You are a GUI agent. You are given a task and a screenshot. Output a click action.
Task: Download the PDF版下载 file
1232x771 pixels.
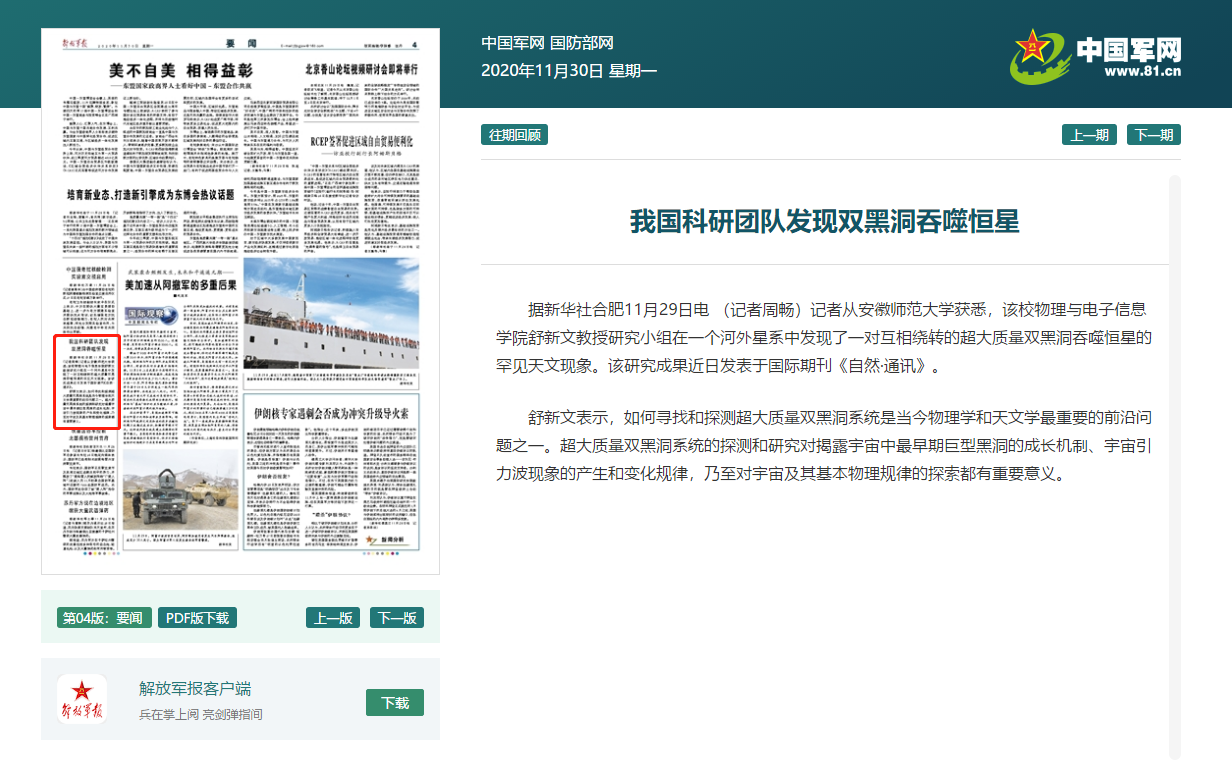coord(197,618)
